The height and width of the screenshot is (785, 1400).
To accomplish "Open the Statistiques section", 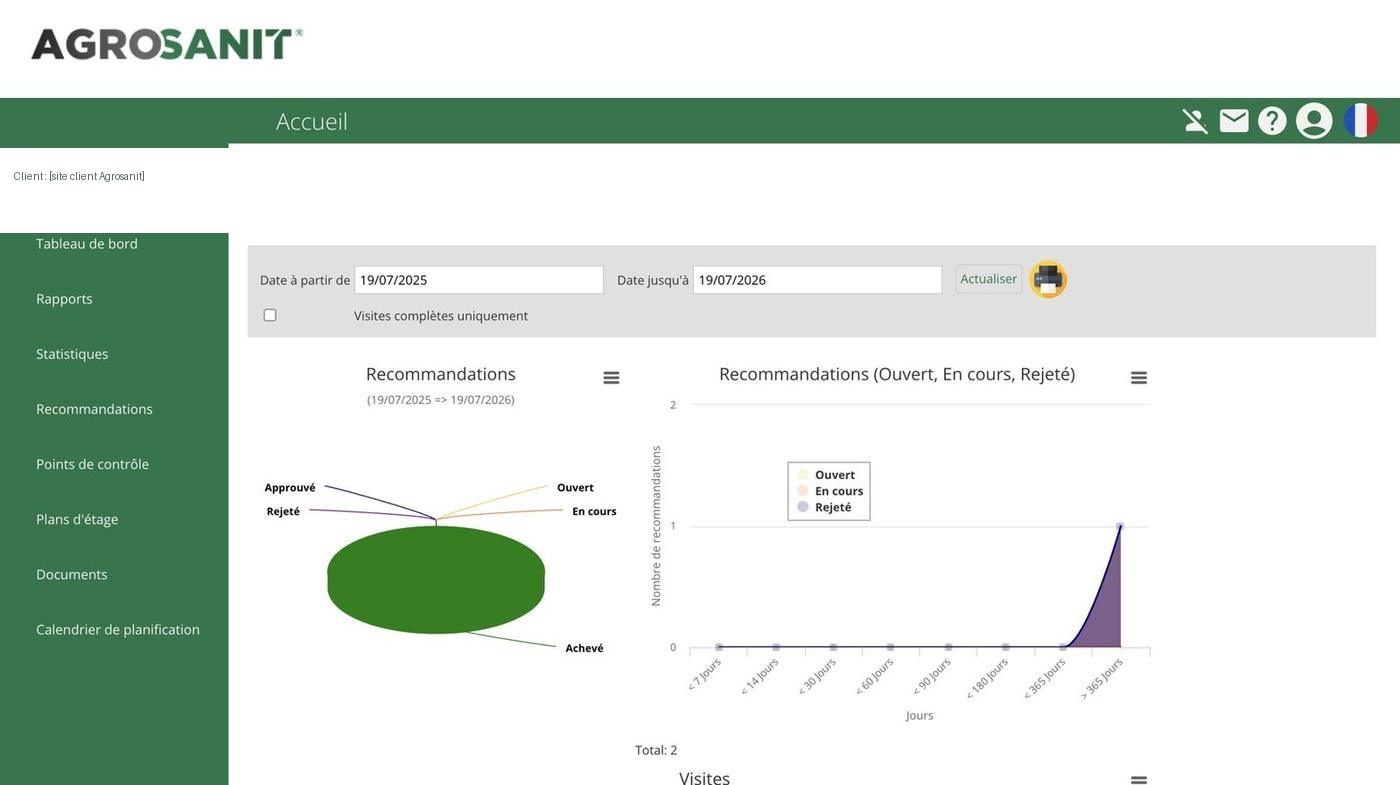I will coord(72,354).
